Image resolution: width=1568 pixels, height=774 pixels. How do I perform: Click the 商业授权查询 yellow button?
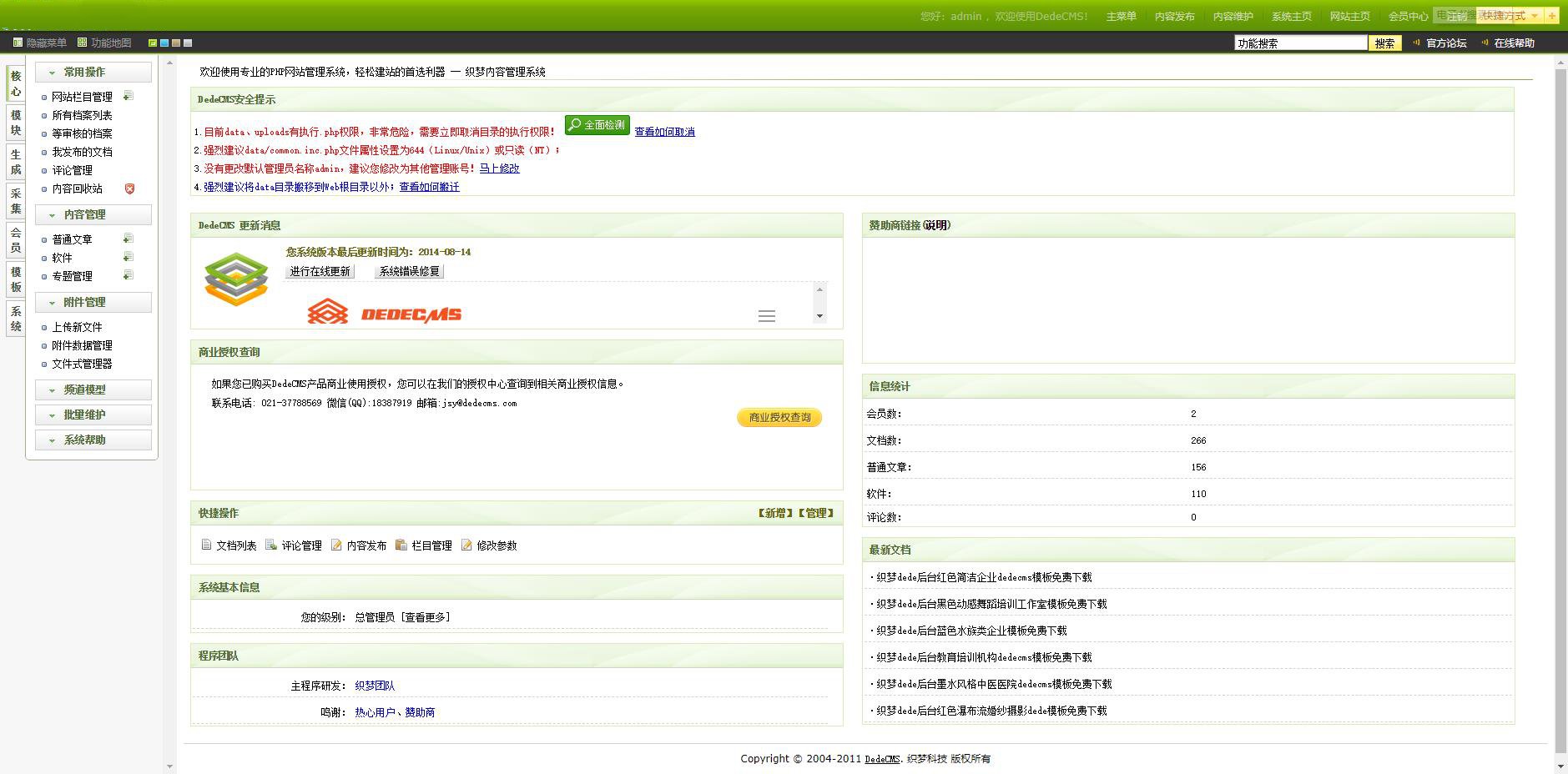tap(779, 417)
